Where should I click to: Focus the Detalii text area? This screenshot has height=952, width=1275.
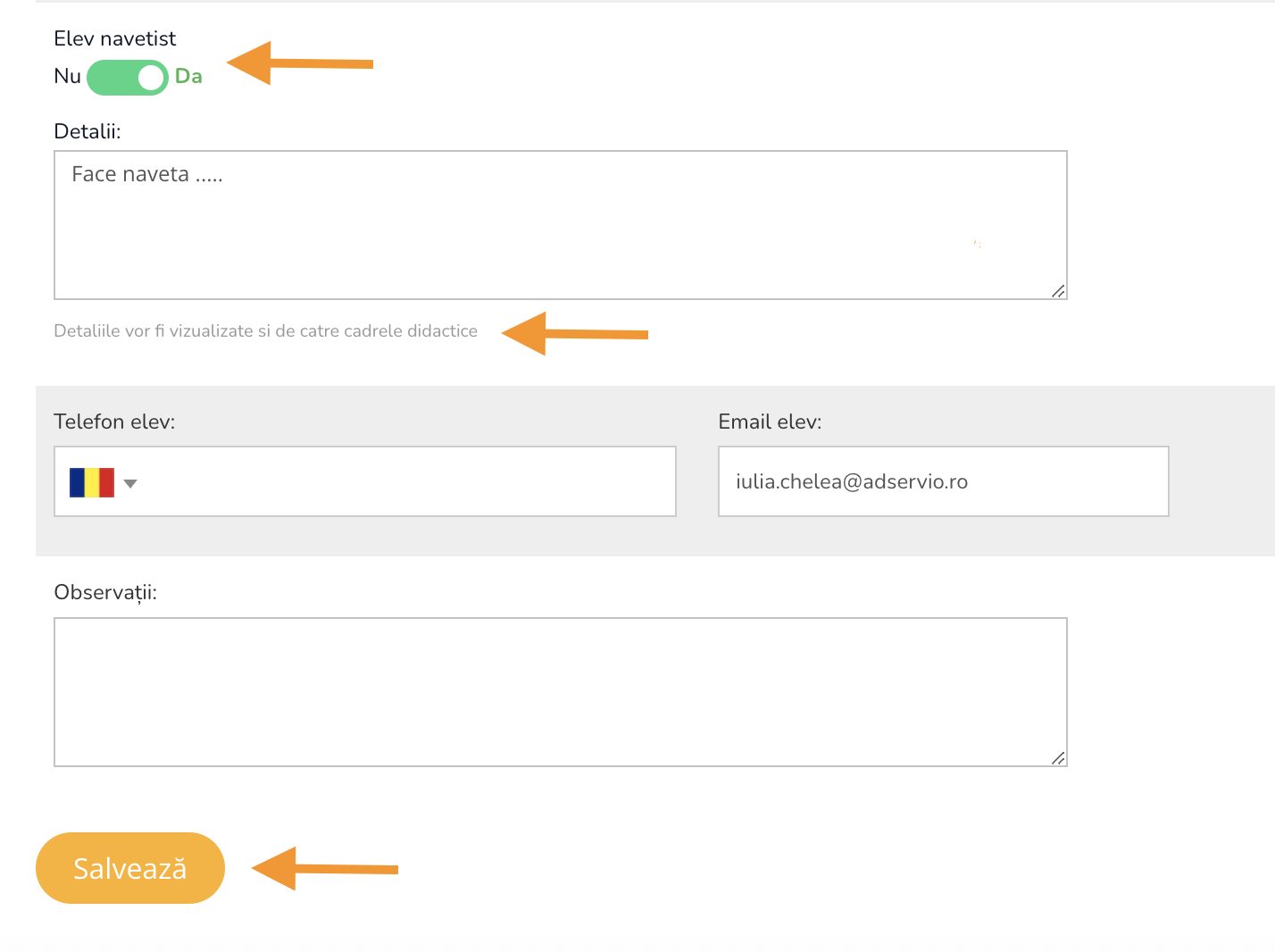560,225
